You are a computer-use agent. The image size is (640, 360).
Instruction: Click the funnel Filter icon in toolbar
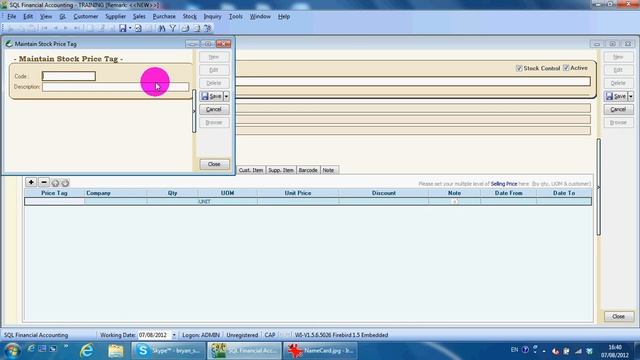point(173,28)
